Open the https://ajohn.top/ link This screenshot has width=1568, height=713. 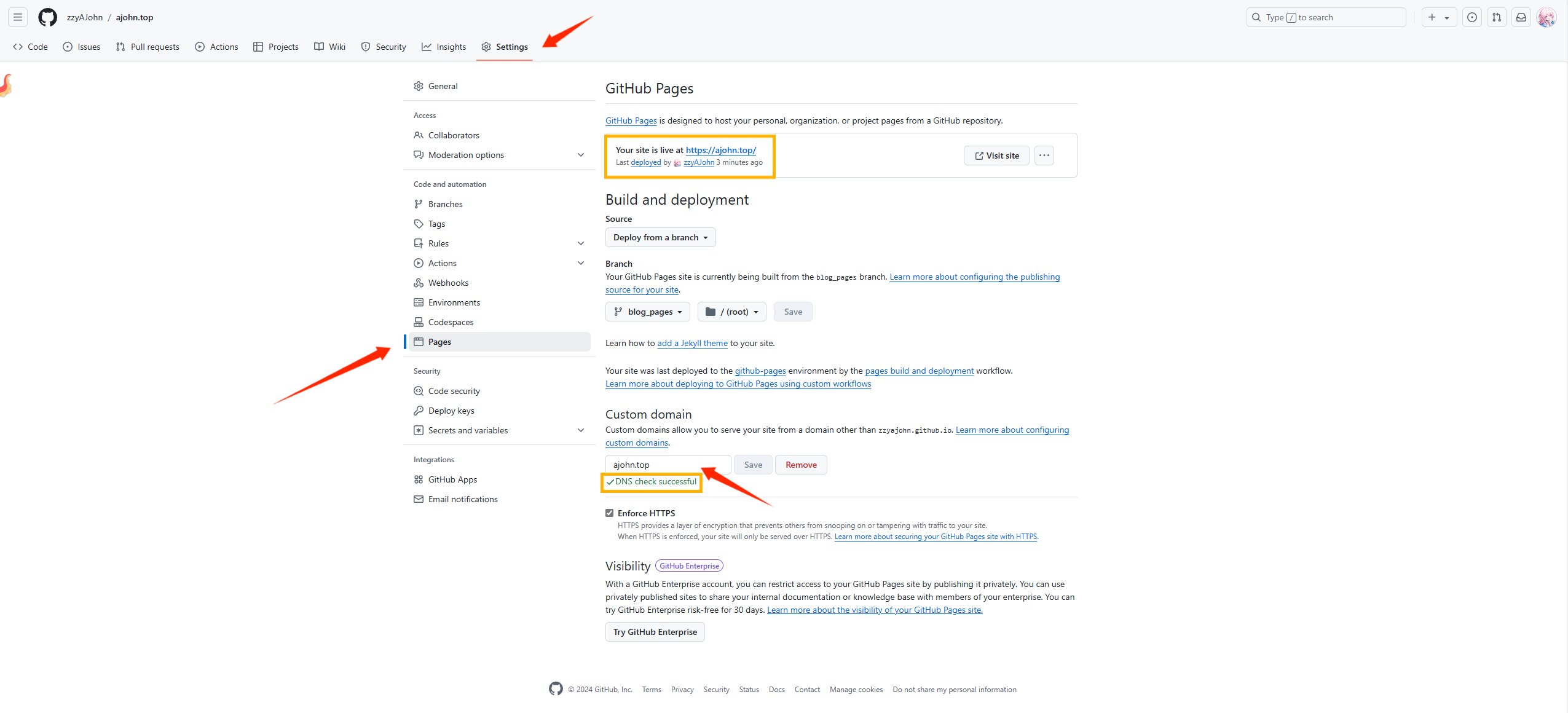point(720,150)
